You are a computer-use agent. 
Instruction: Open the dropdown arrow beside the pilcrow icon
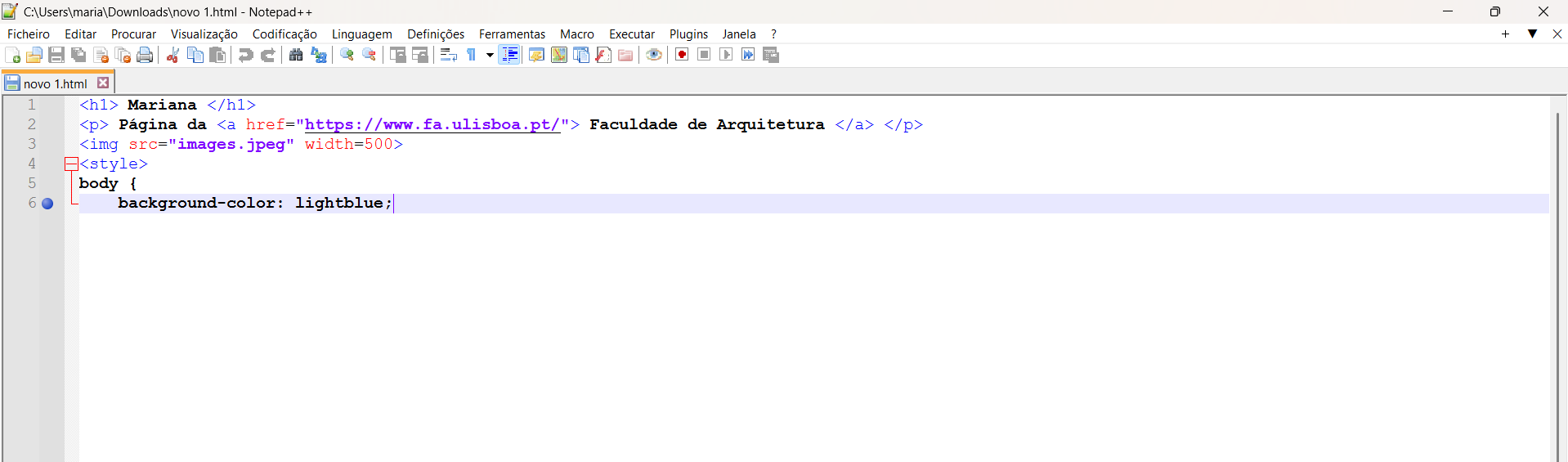[x=490, y=55]
